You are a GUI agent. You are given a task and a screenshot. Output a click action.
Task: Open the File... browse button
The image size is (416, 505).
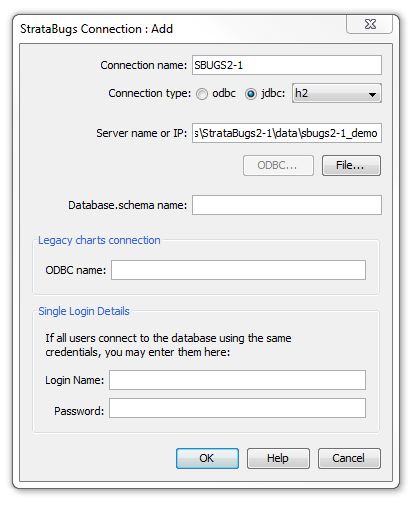coord(351,165)
